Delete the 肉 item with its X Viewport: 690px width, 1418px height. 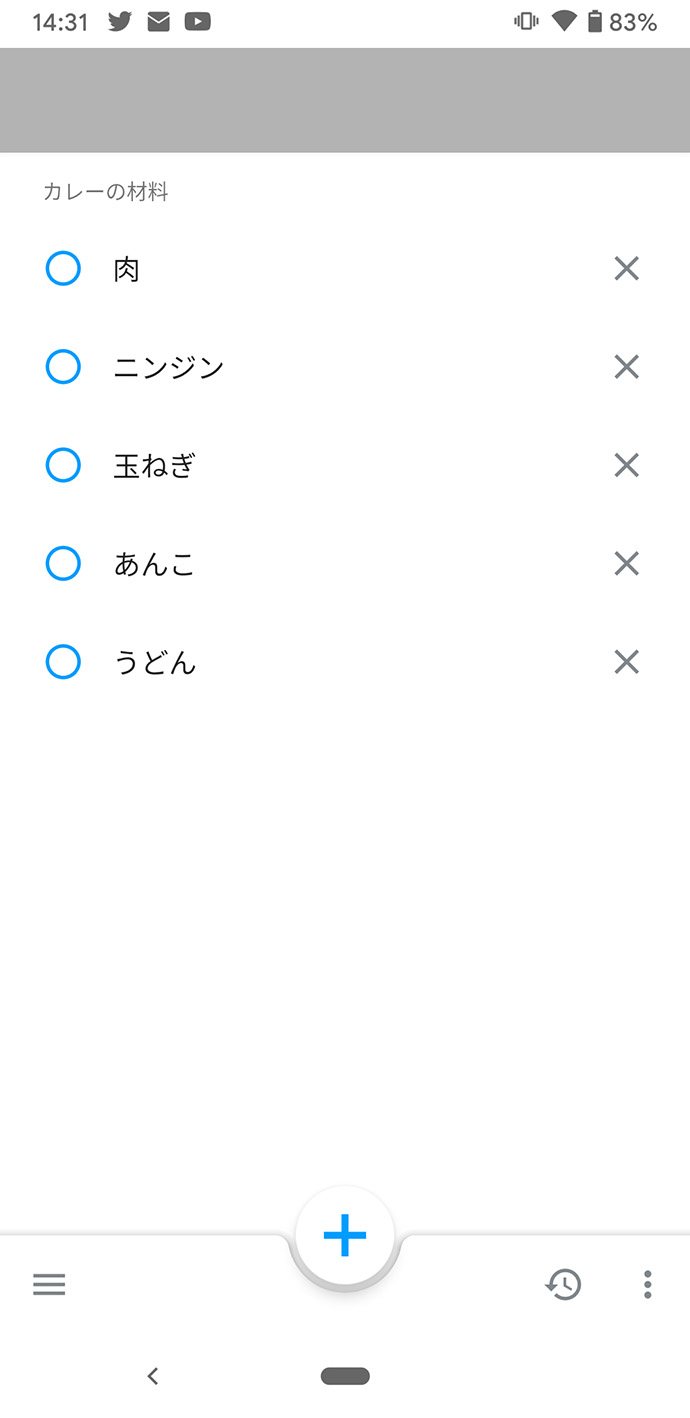[x=626, y=269]
